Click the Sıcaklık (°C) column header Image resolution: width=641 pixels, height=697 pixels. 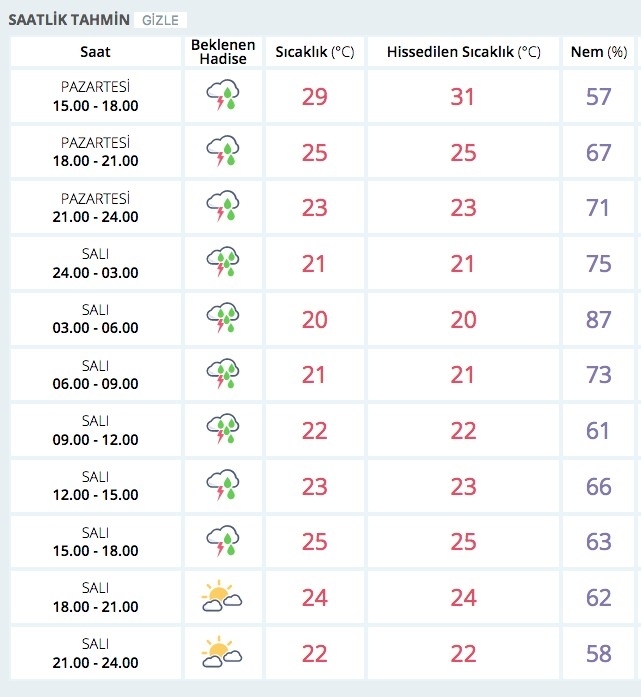tap(315, 52)
